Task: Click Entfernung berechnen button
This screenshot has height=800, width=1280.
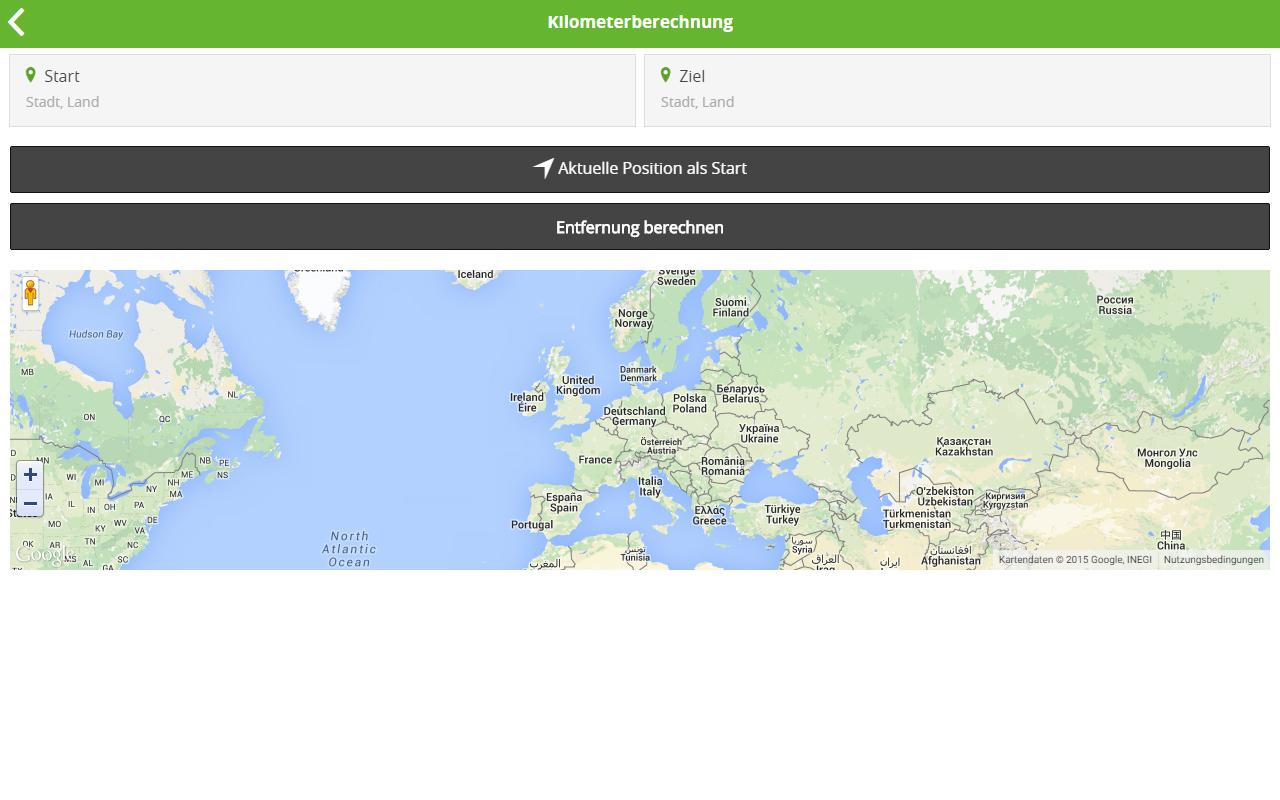Action: 640,227
